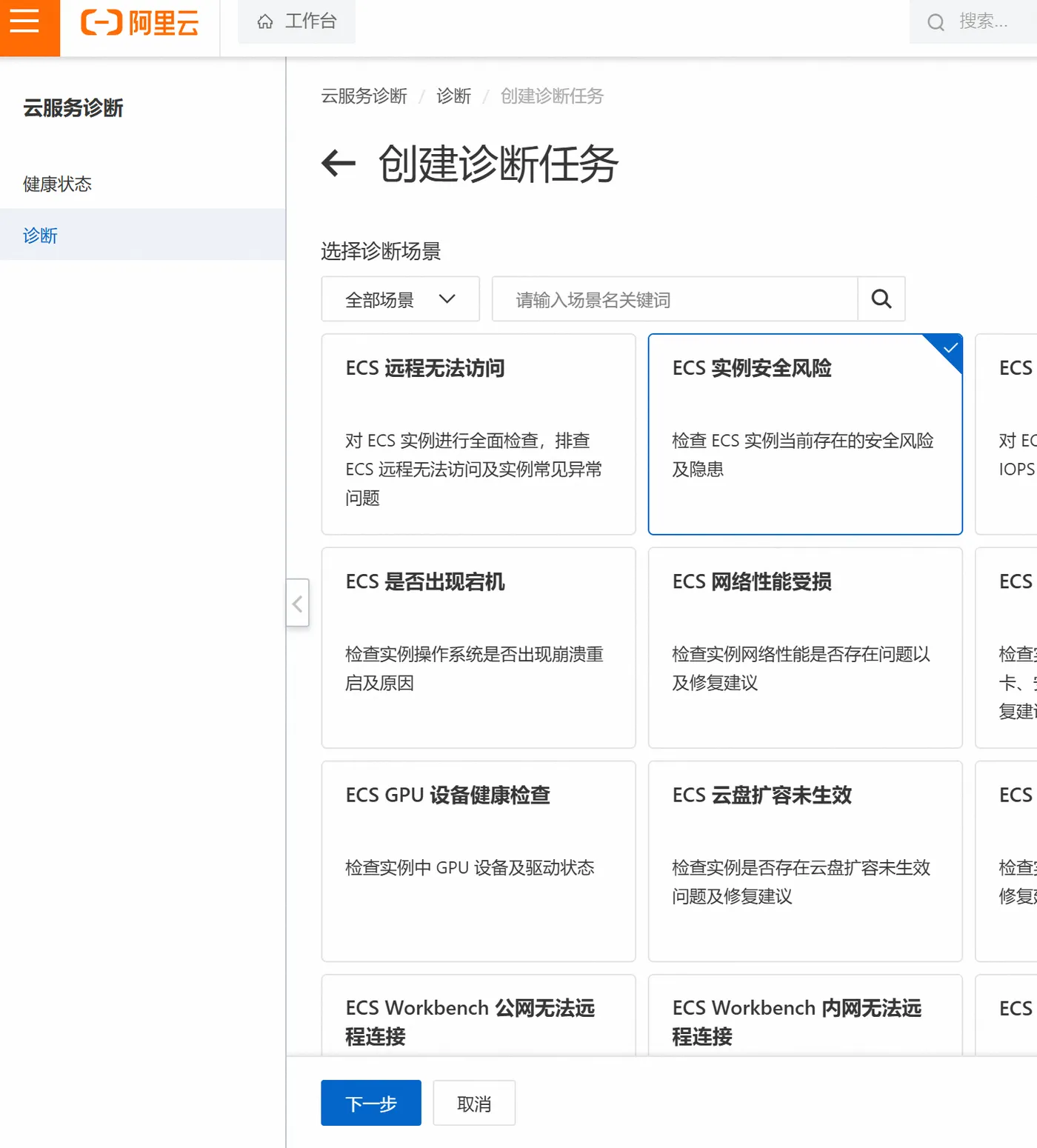Toggle the ECS 实例安全风险 selected card
Screen dimensions: 1037x1148
pos(805,434)
